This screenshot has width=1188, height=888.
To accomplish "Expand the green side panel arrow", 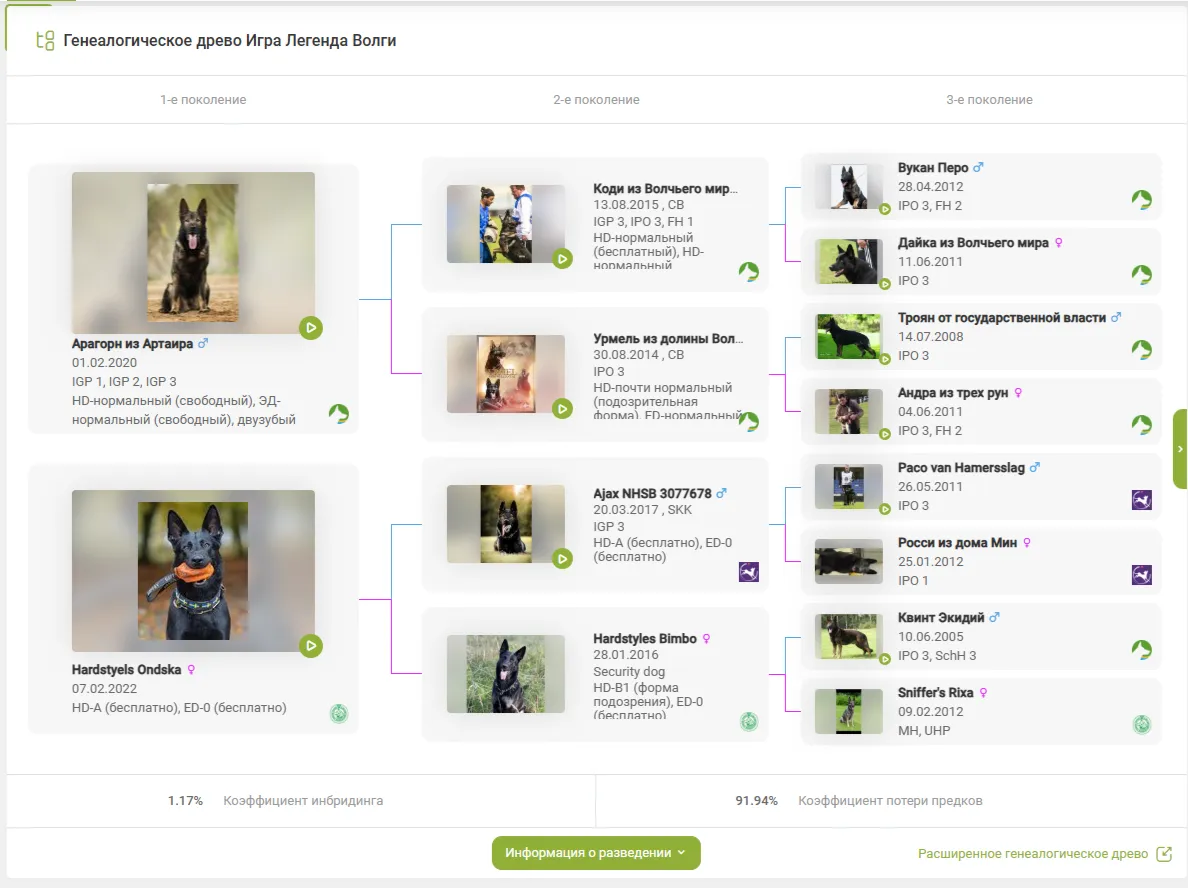I will click(1180, 449).
